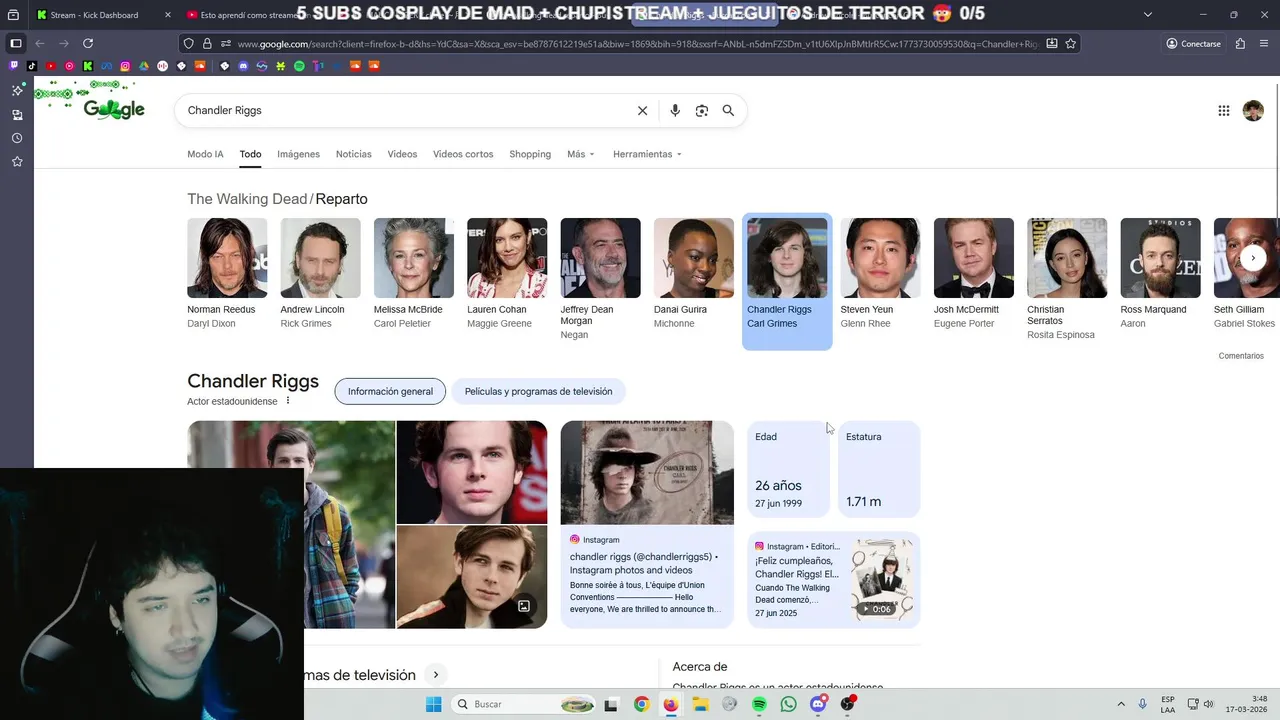The image size is (1280, 720).
Task: Show next cast members with arrow
Action: pos(1253,258)
